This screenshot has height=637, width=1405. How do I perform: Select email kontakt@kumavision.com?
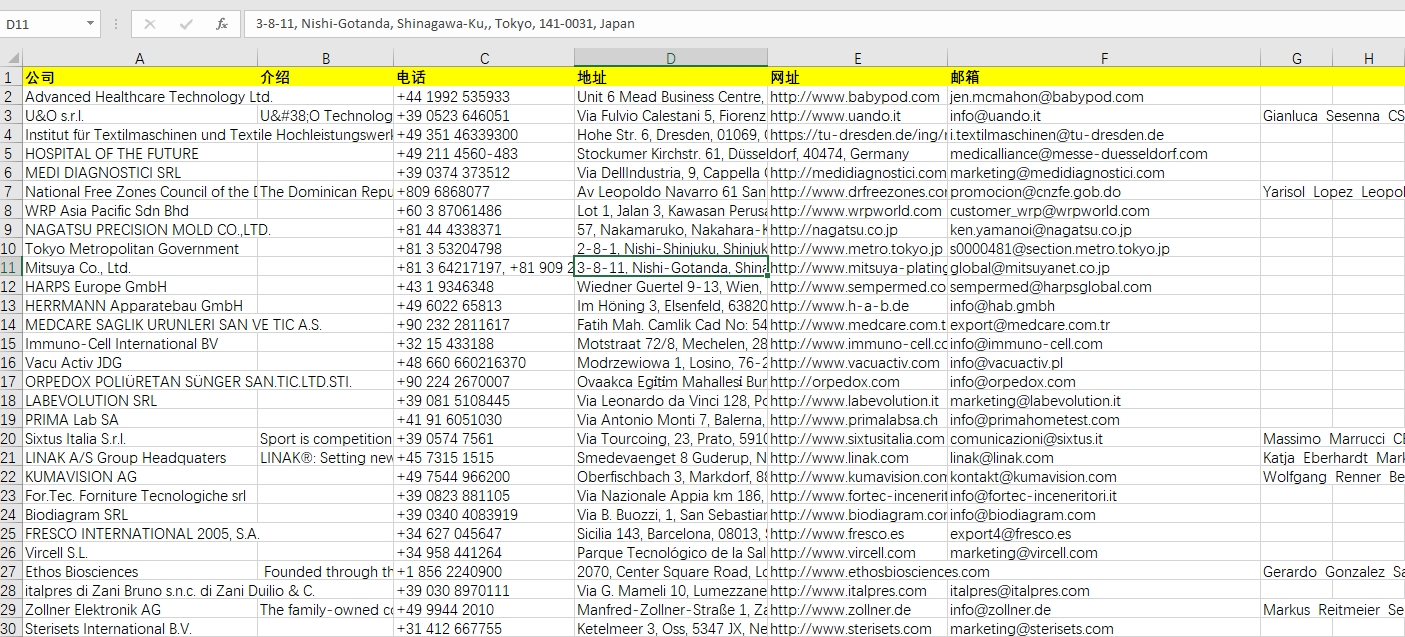1104,476
